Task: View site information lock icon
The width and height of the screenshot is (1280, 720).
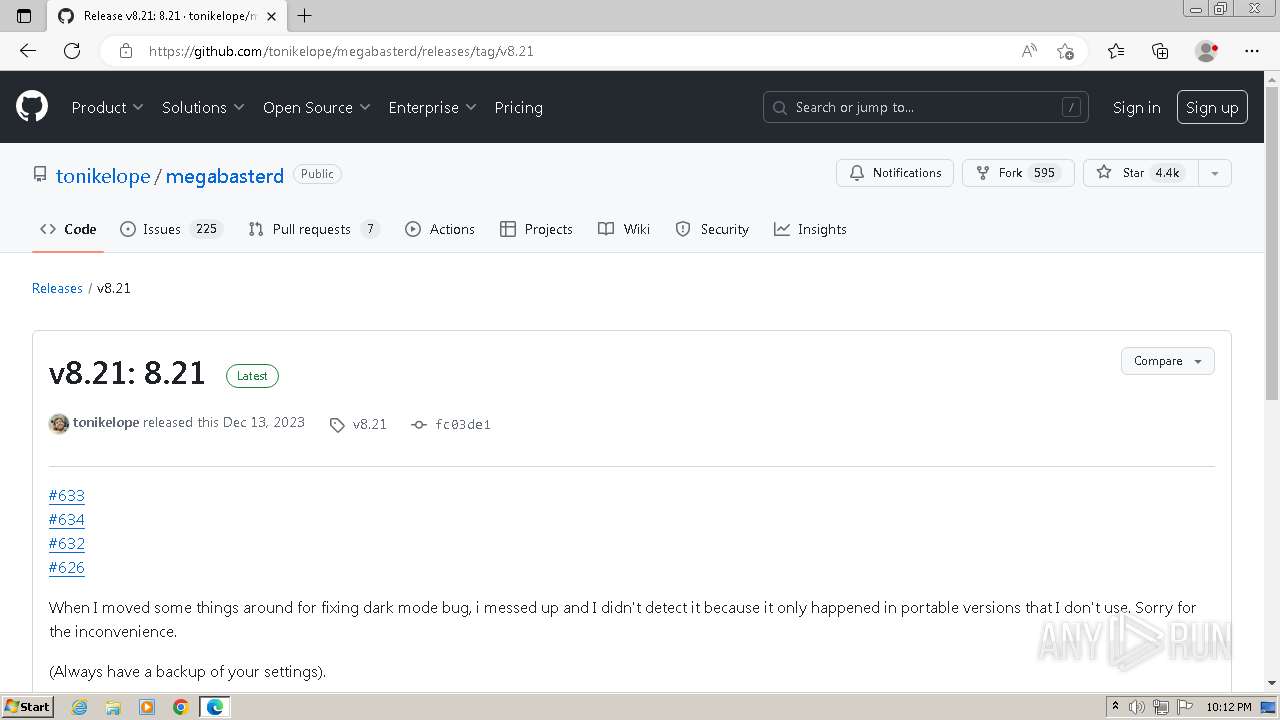Action: pyautogui.click(x=125, y=51)
